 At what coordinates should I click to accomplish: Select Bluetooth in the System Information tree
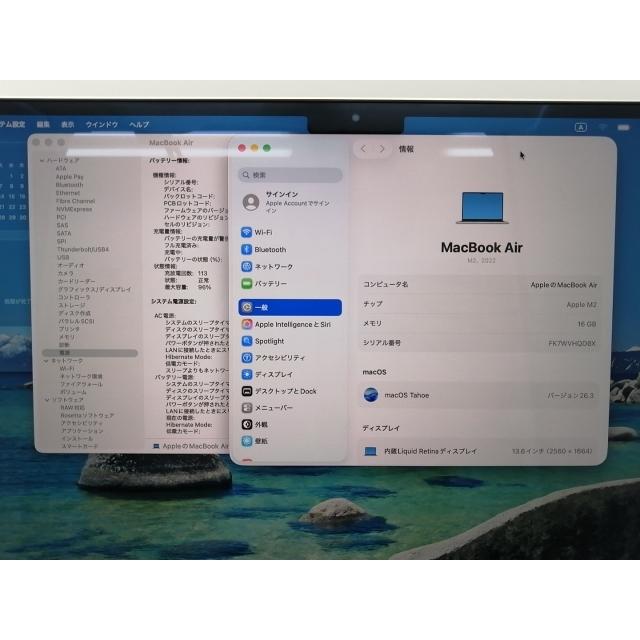[x=69, y=184]
